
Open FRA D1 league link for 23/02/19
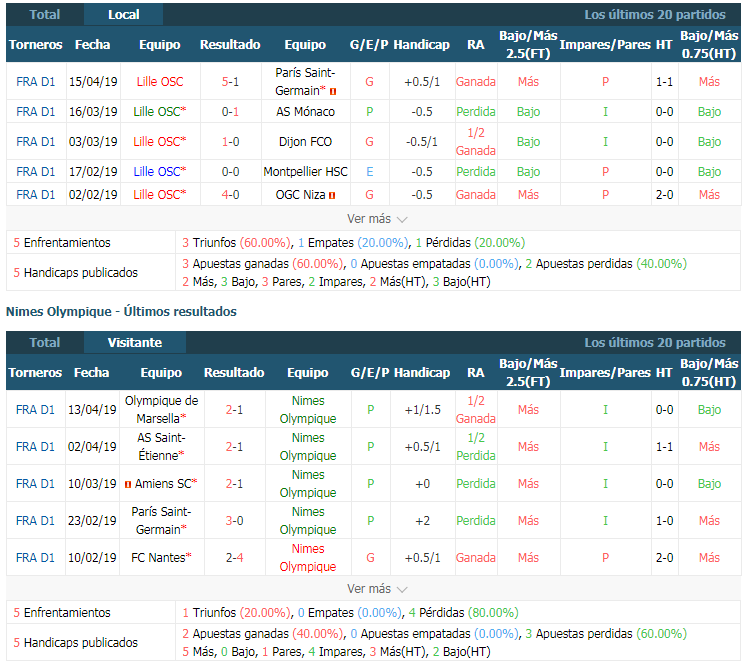point(35,521)
